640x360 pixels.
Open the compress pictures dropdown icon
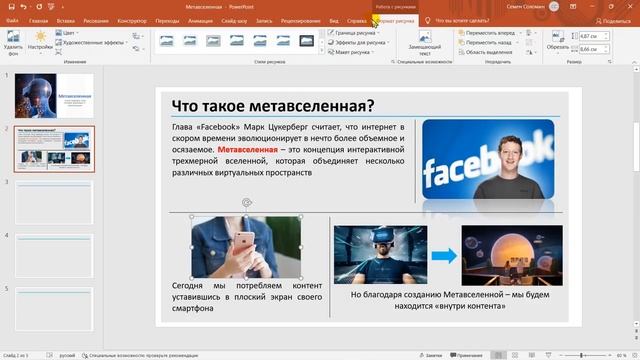(138, 37)
